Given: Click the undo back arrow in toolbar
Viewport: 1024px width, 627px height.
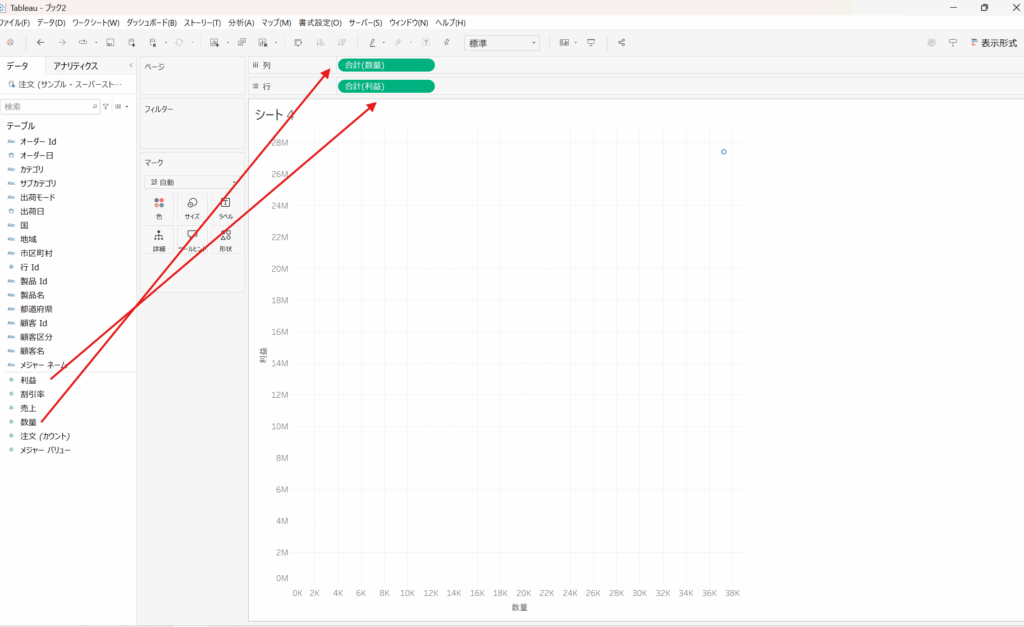Looking at the screenshot, I should 40,43.
